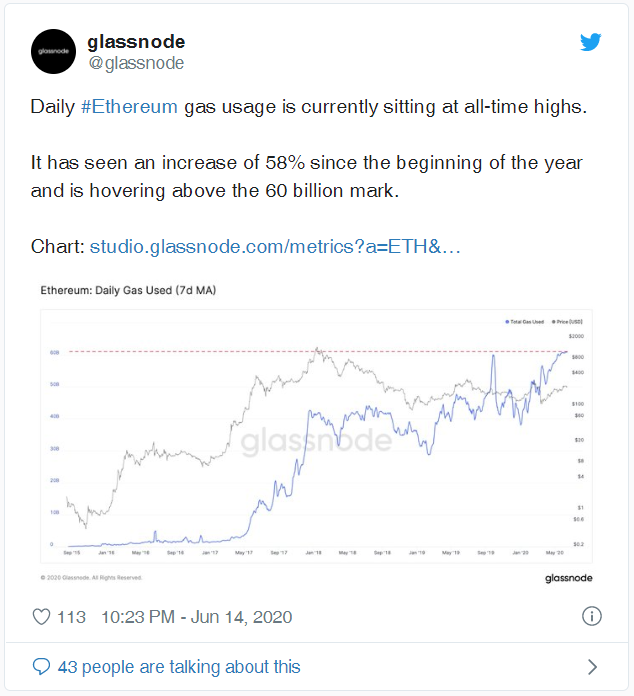The image size is (634, 696).
Task: Click the glassnode logo below the chart
Action: pyautogui.click(x=569, y=578)
